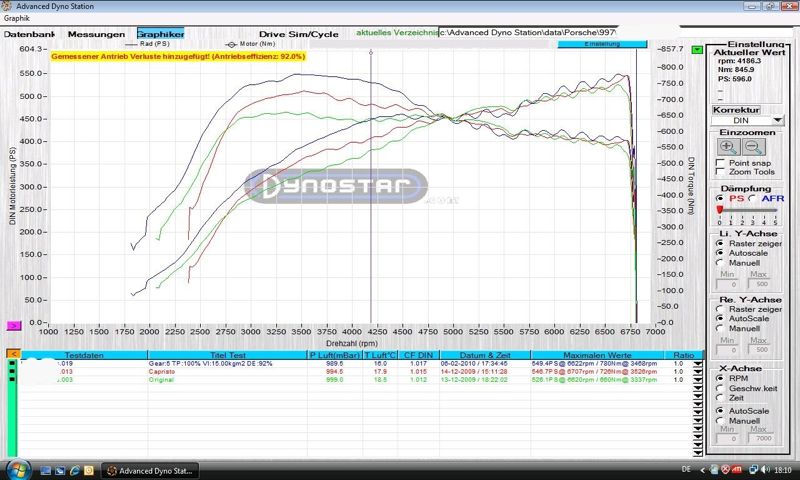Screen dimensions: 800x480
Task: Click the zoom in magnifier icon
Action: pyautogui.click(x=727, y=147)
